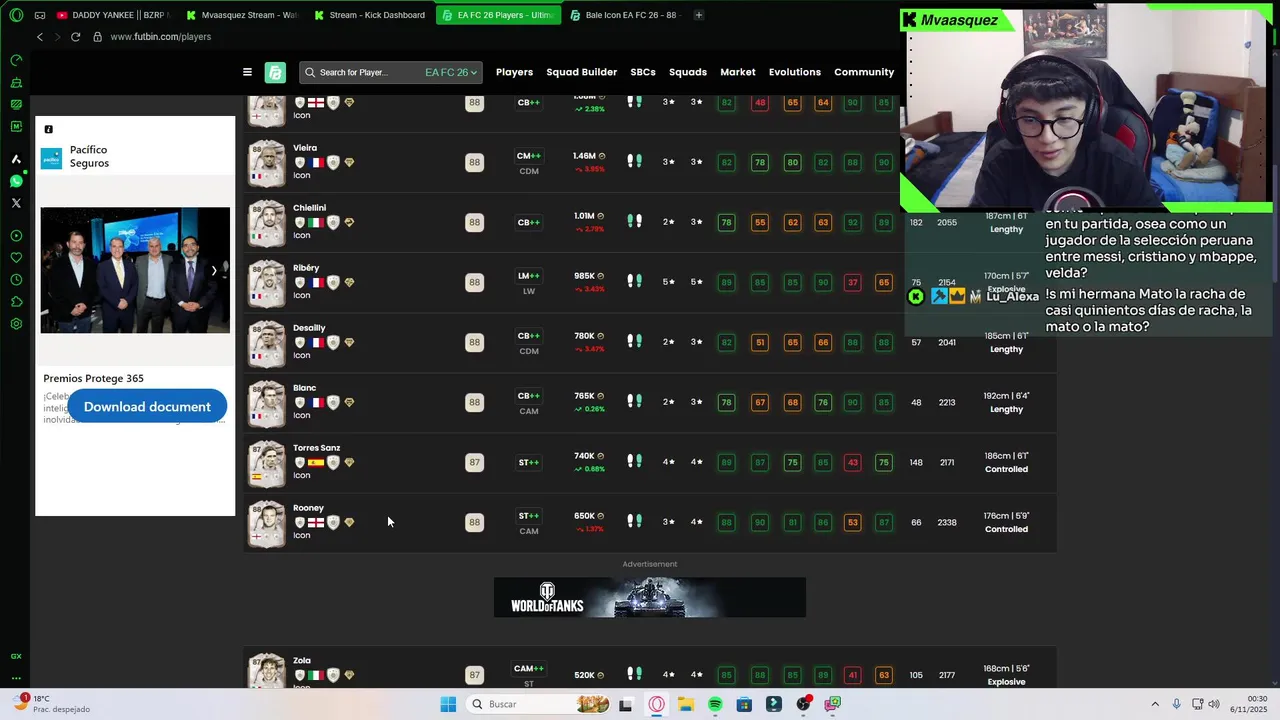Open GX Cleaner broom icon in sidebar

(x=16, y=82)
